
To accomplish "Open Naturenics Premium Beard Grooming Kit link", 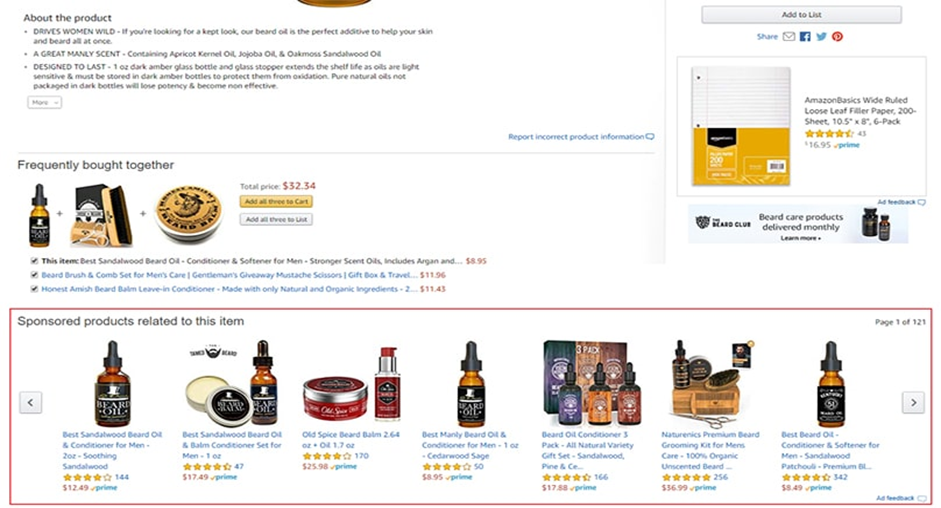I will coord(710,450).
